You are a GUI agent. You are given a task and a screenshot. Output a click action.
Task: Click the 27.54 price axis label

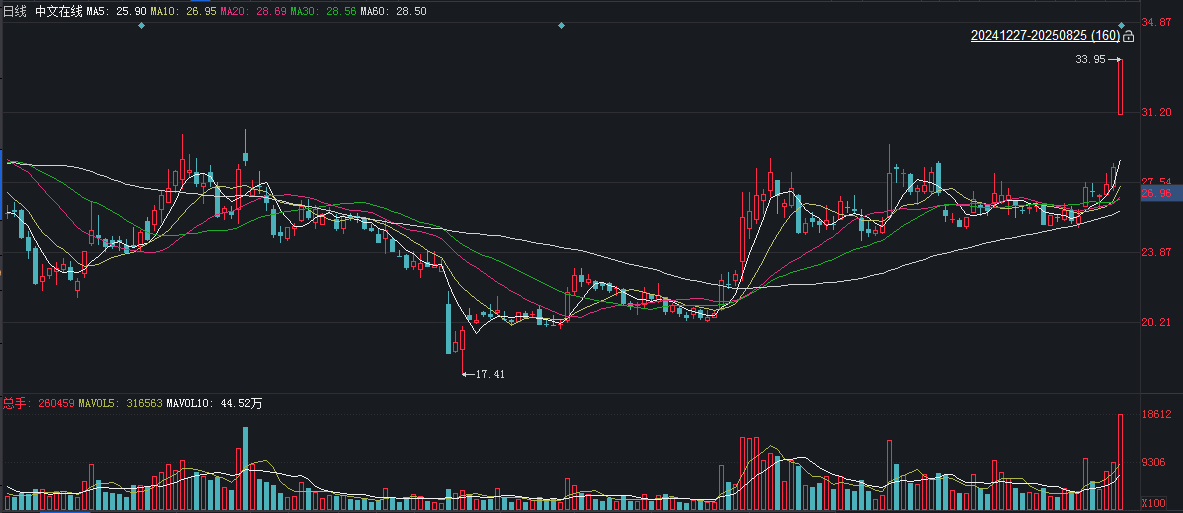tap(1156, 182)
